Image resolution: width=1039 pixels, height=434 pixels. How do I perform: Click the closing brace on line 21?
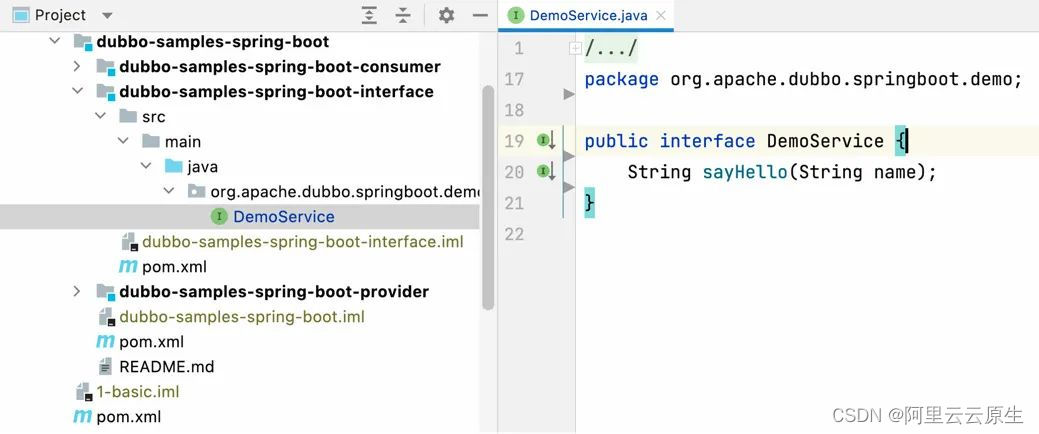pos(589,203)
